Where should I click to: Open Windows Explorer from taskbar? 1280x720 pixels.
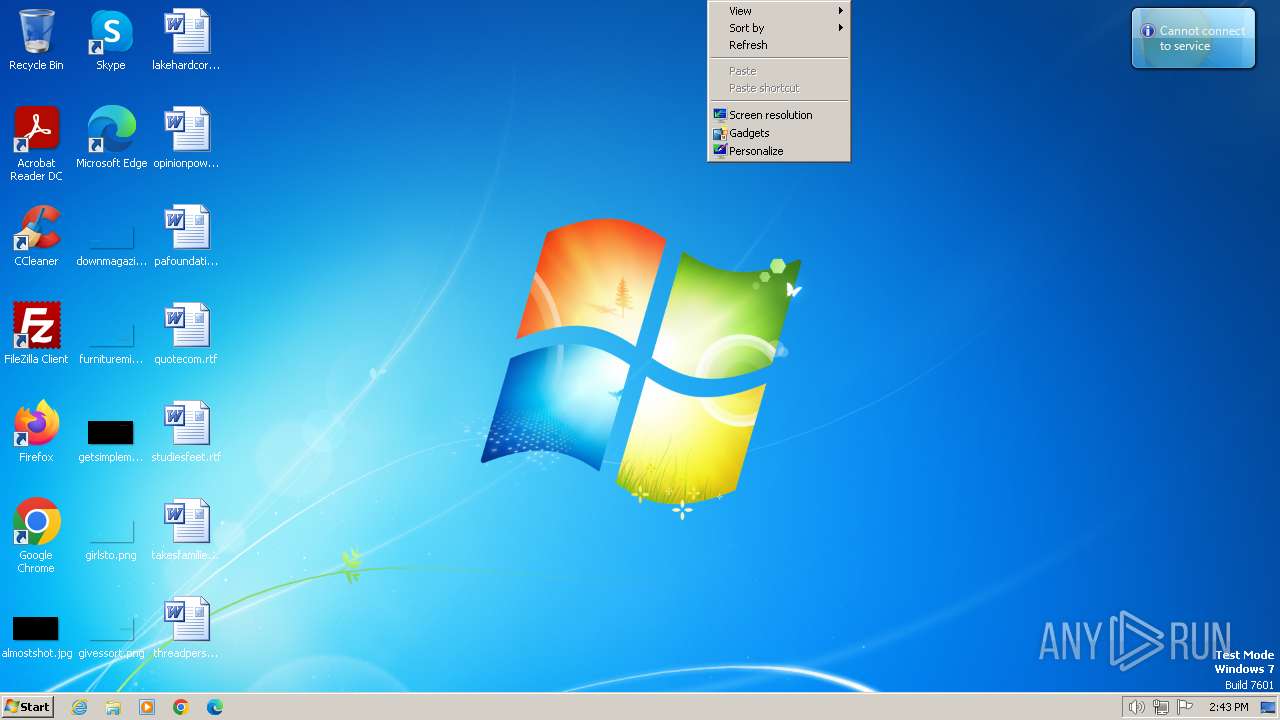(x=113, y=707)
